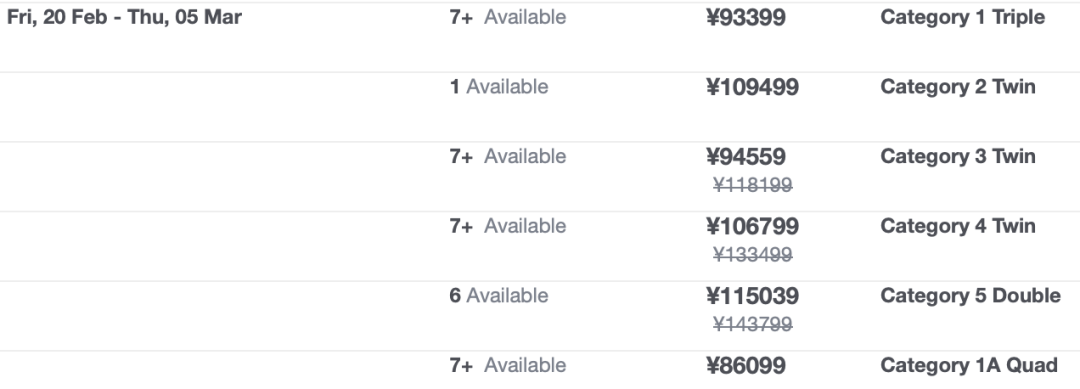Viewport: 1080px width, 389px height.
Task: Click the struck-through ¥133499 original price
Action: 753,255
